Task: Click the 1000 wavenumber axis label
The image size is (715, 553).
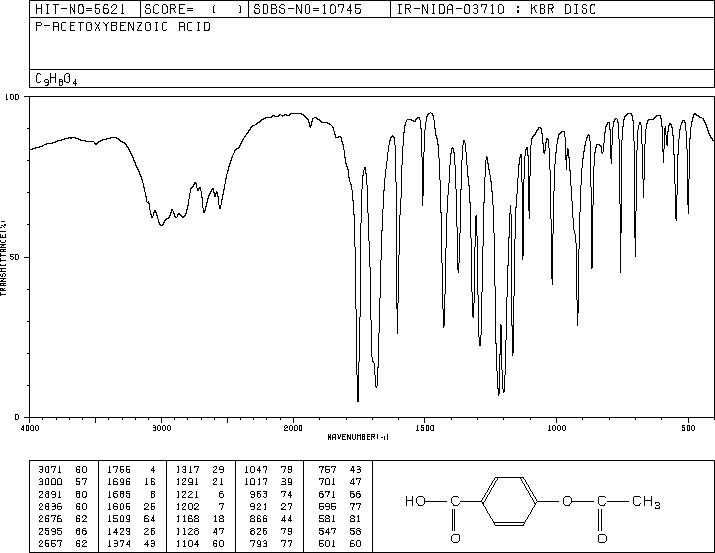Action: pyautogui.click(x=556, y=428)
